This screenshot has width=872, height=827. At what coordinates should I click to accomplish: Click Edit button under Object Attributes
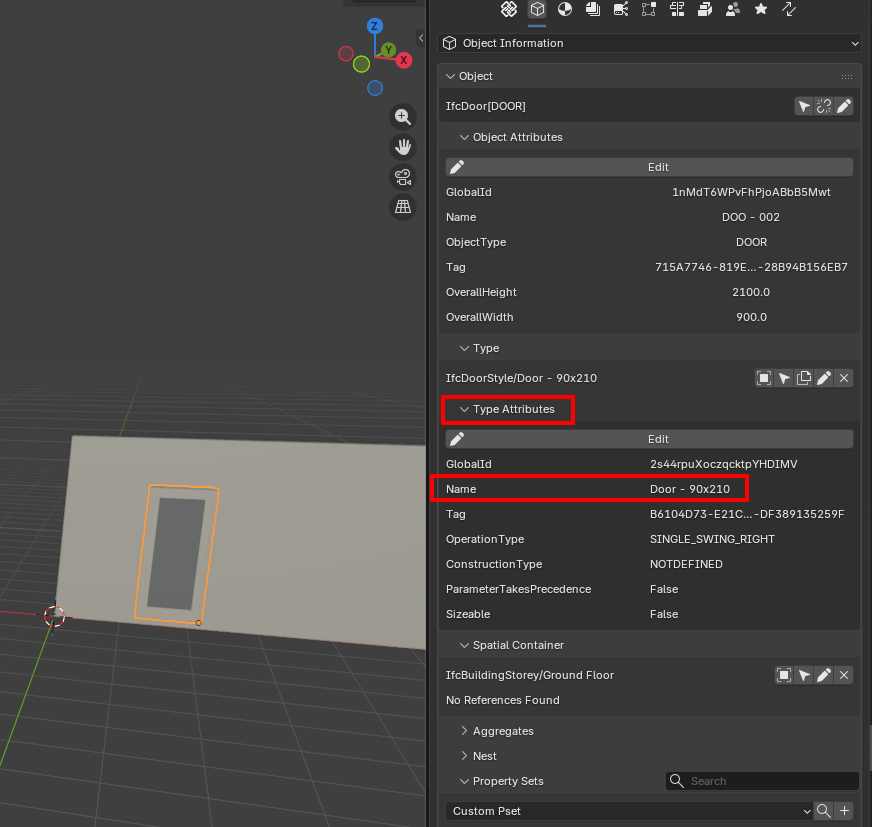650,167
